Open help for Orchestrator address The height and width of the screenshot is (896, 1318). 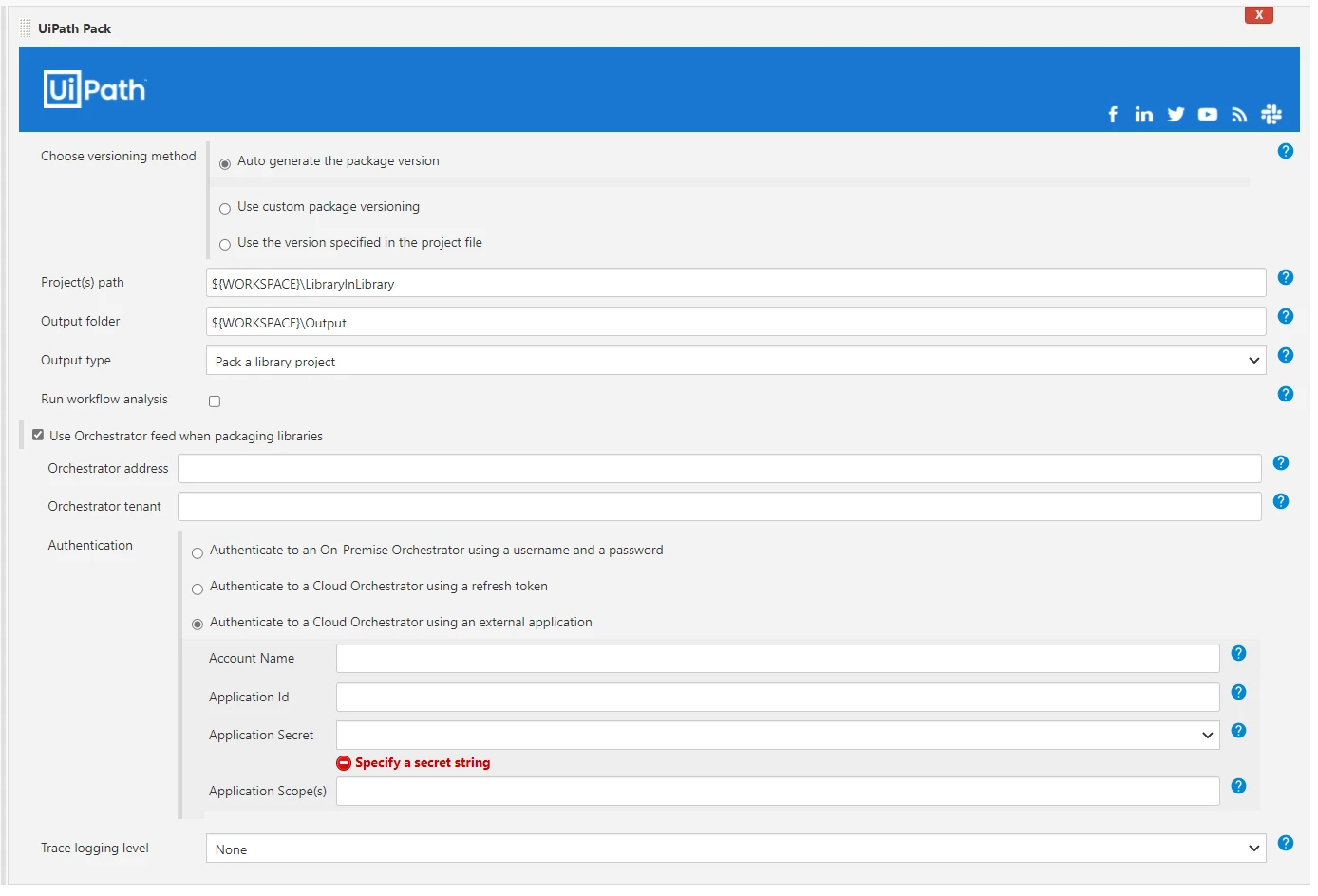tap(1281, 463)
